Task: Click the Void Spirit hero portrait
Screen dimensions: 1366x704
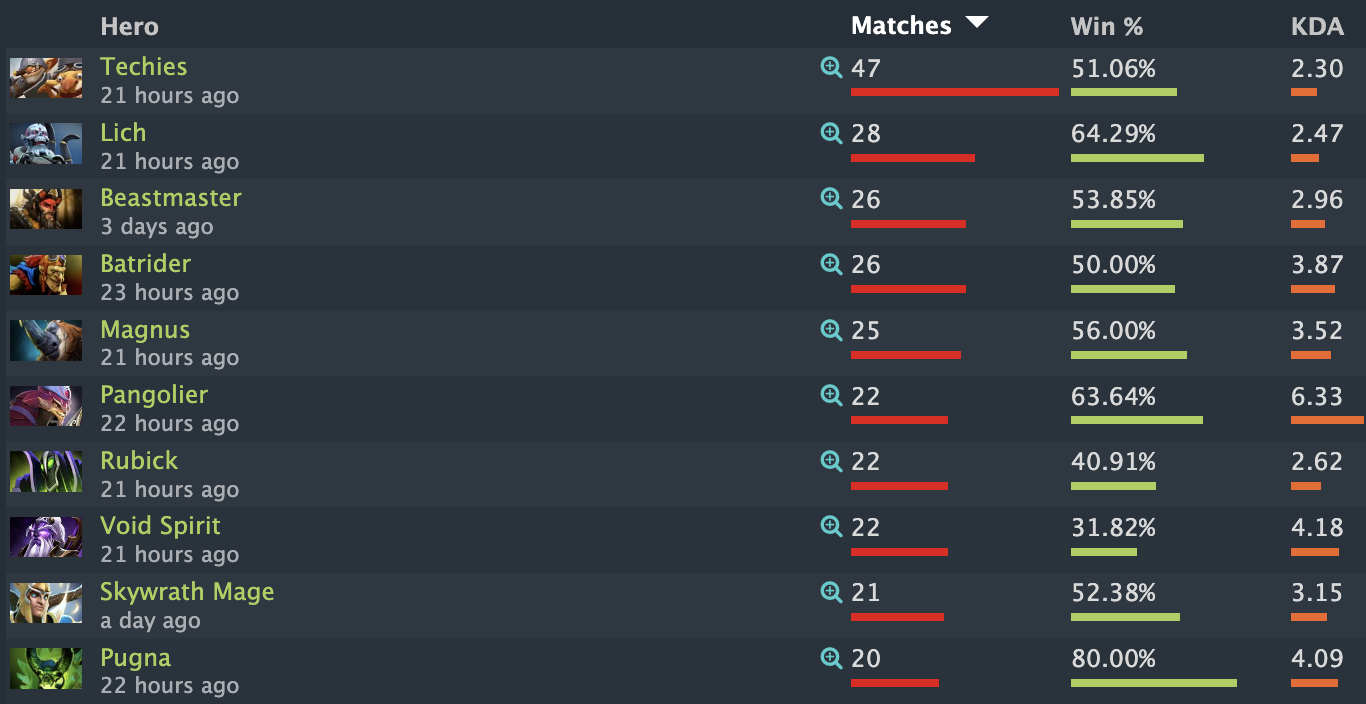Action: (46, 537)
